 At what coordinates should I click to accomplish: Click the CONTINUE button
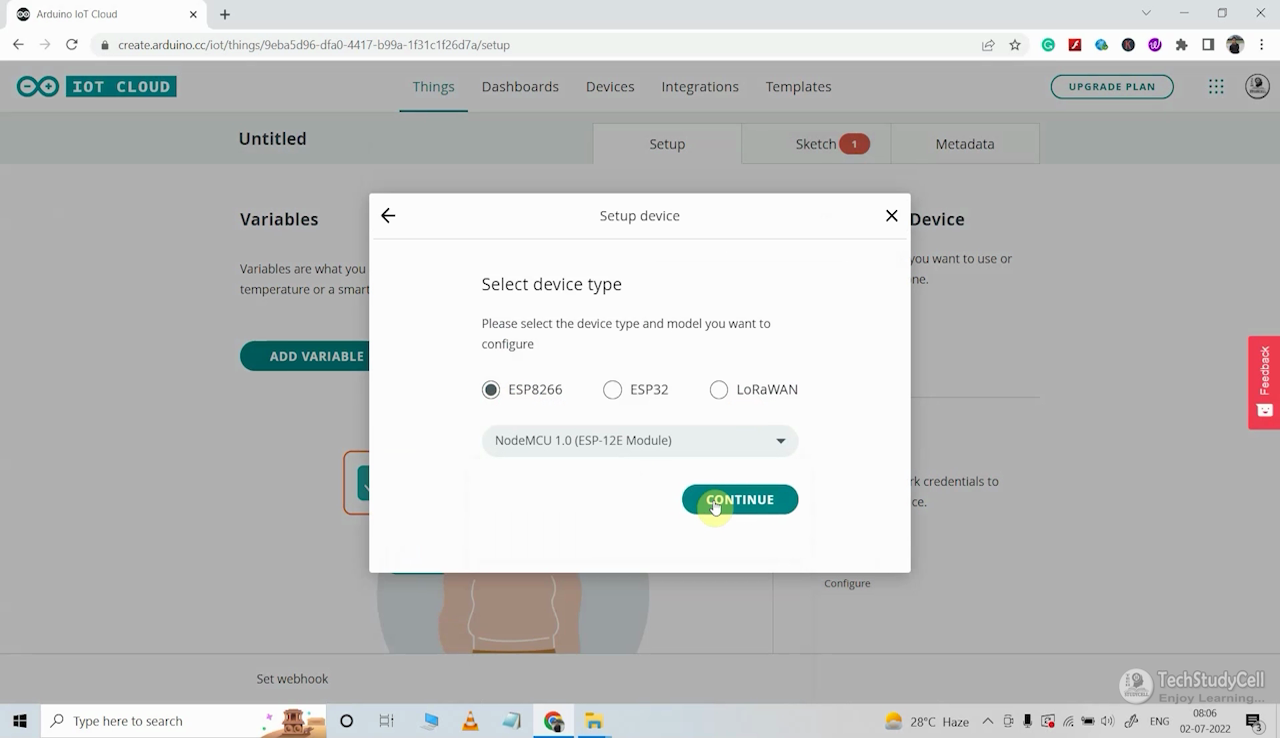point(740,500)
